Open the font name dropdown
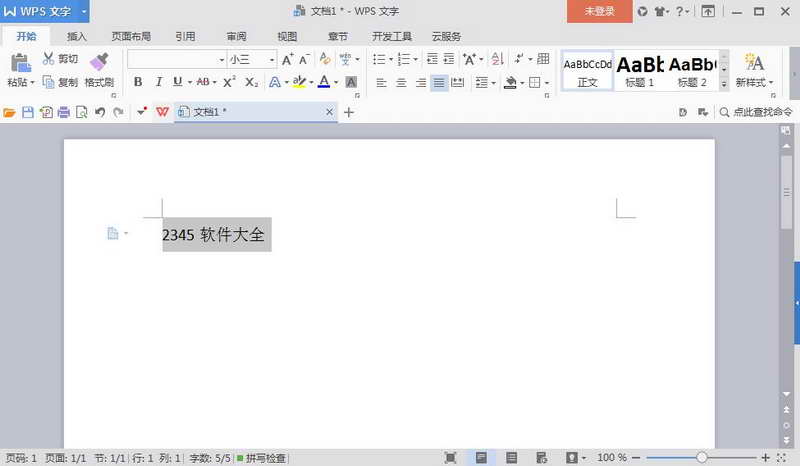The image size is (800, 466). [x=222, y=60]
